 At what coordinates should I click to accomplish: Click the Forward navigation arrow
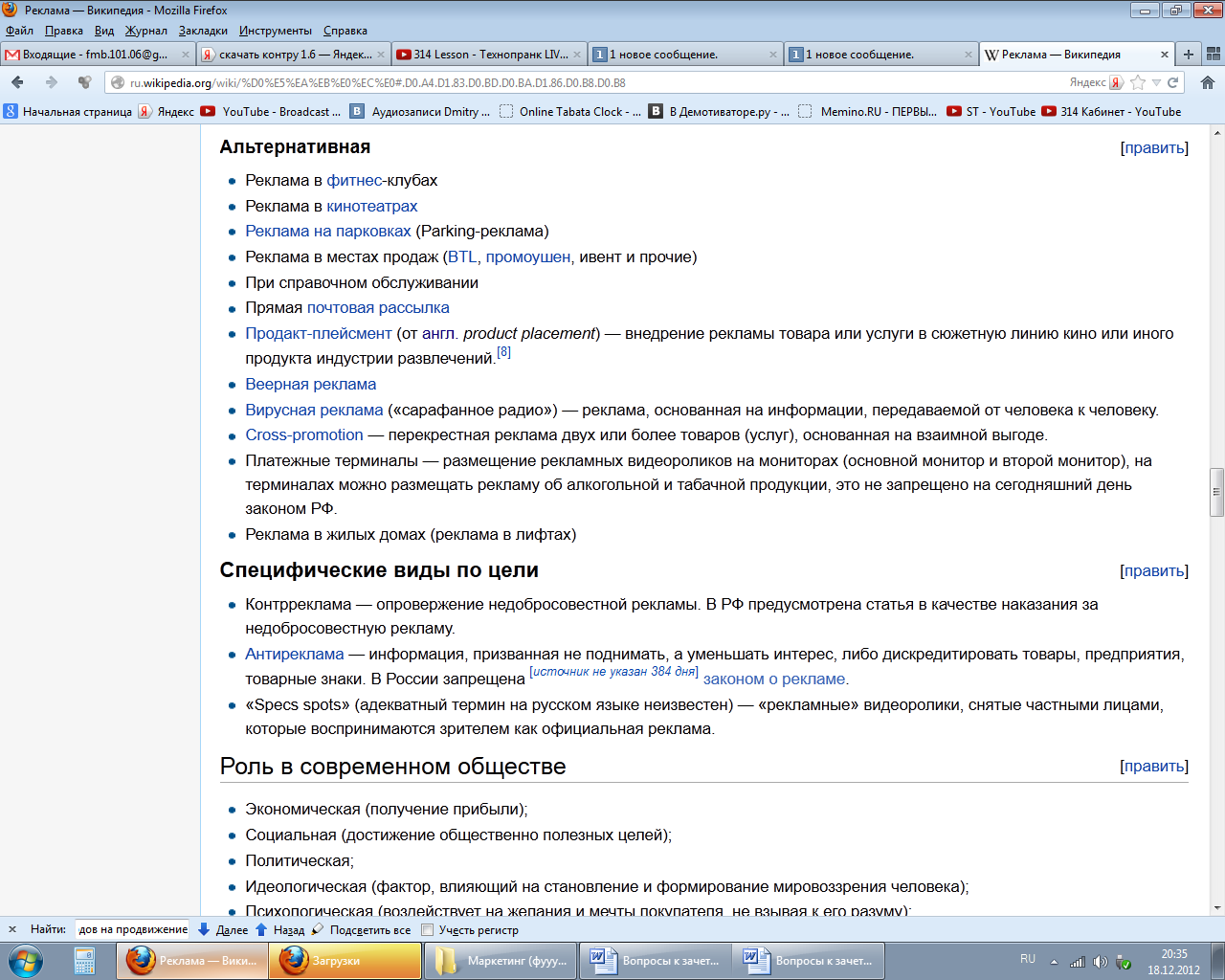tap(51, 82)
